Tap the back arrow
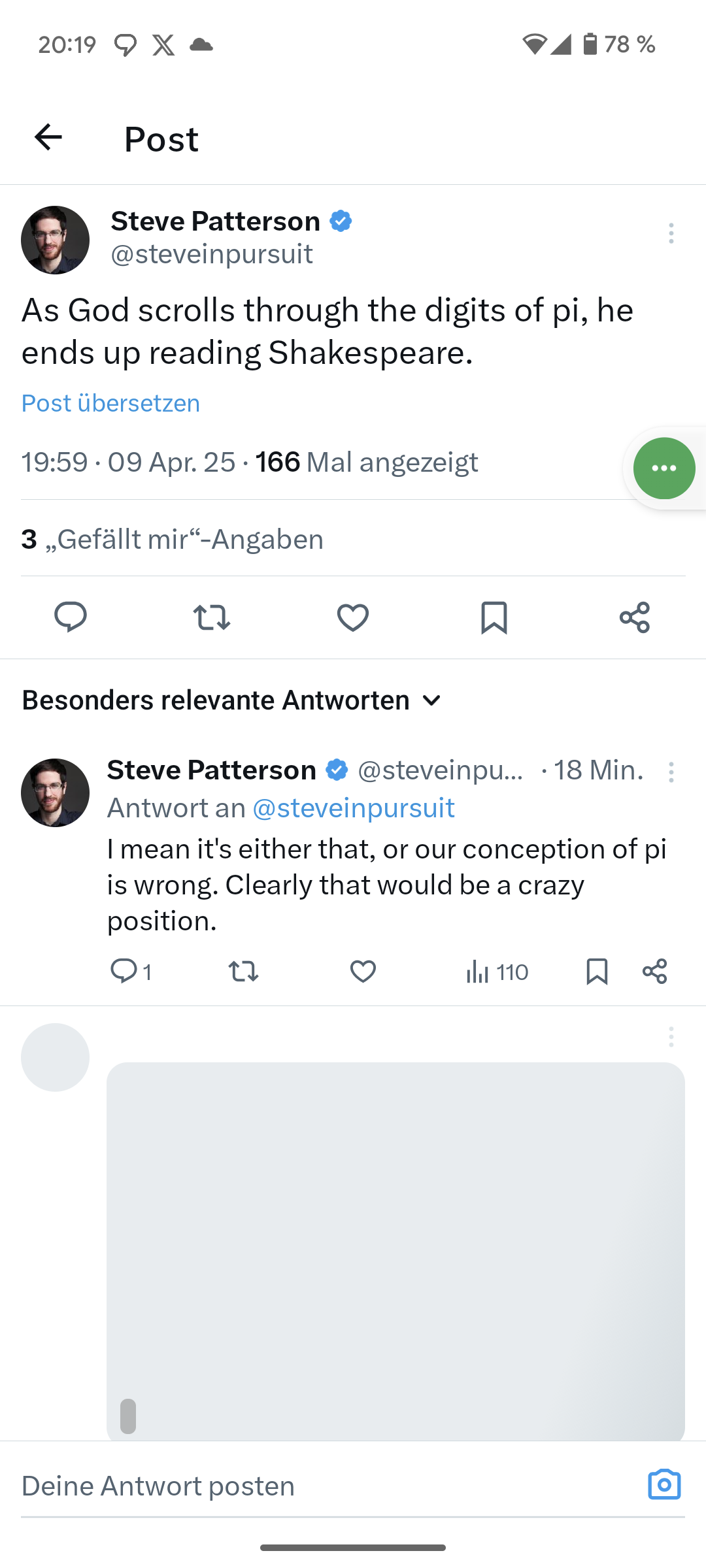 pyautogui.click(x=48, y=137)
